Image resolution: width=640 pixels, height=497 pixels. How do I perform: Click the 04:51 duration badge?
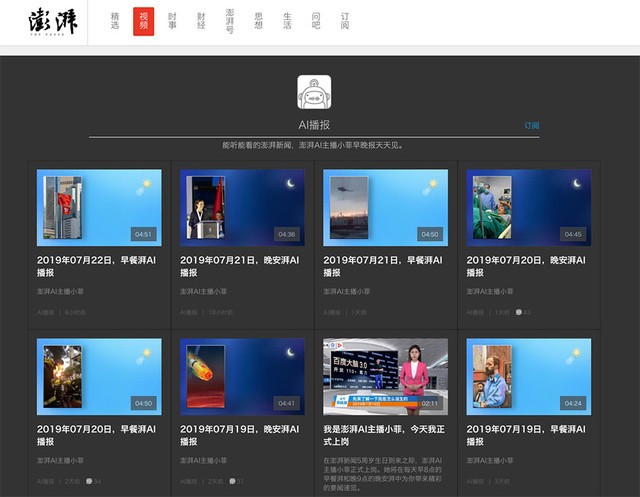click(x=143, y=234)
